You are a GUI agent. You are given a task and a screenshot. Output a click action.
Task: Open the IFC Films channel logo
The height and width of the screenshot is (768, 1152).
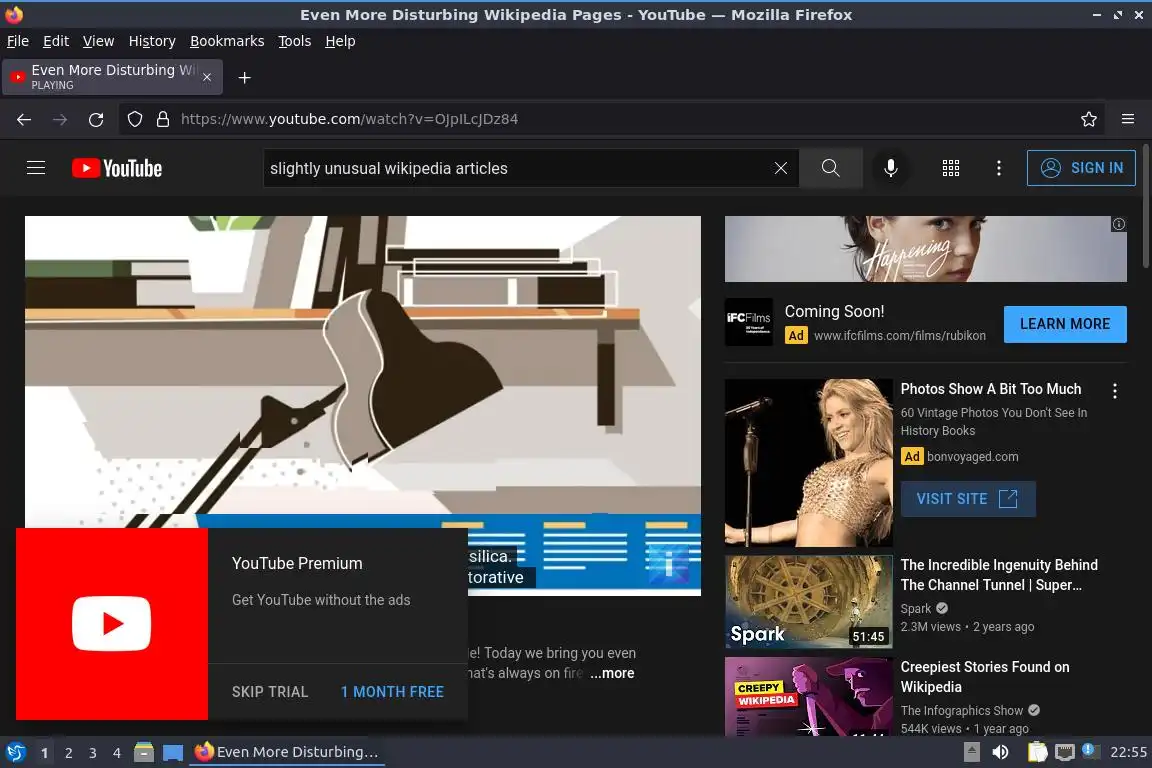tap(749, 322)
